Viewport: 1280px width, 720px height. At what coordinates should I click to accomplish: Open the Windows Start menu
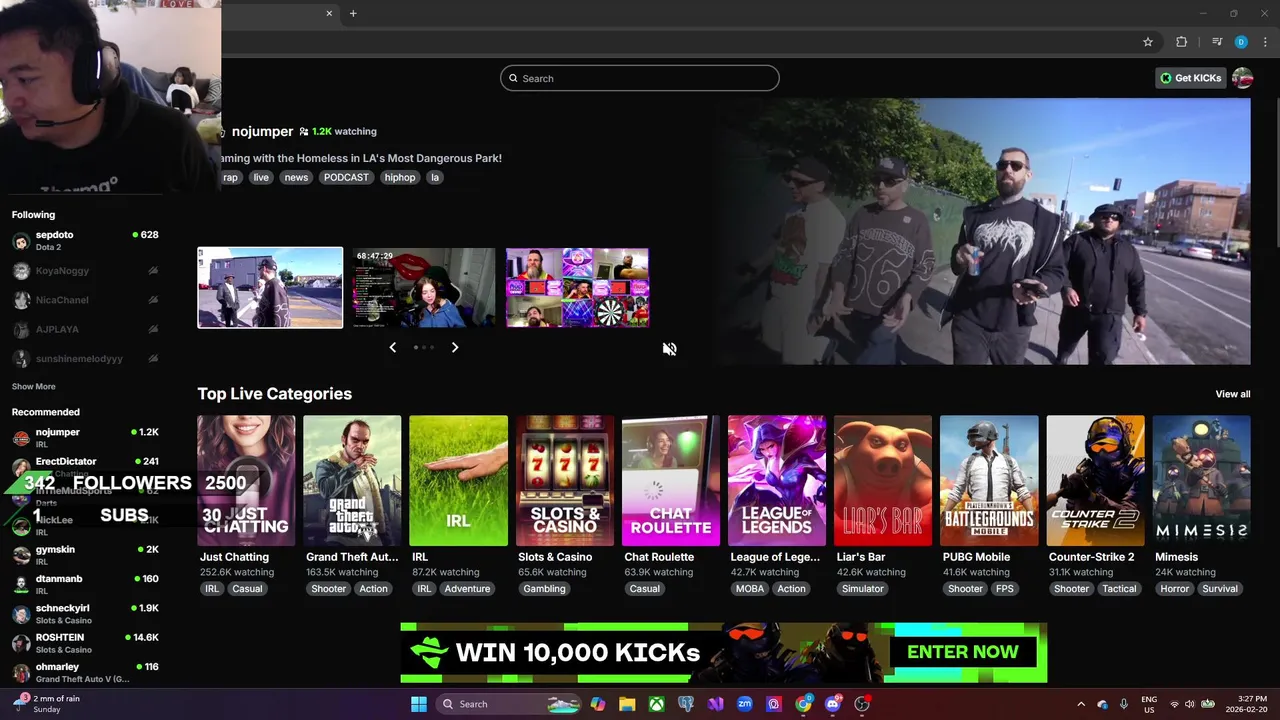[419, 704]
